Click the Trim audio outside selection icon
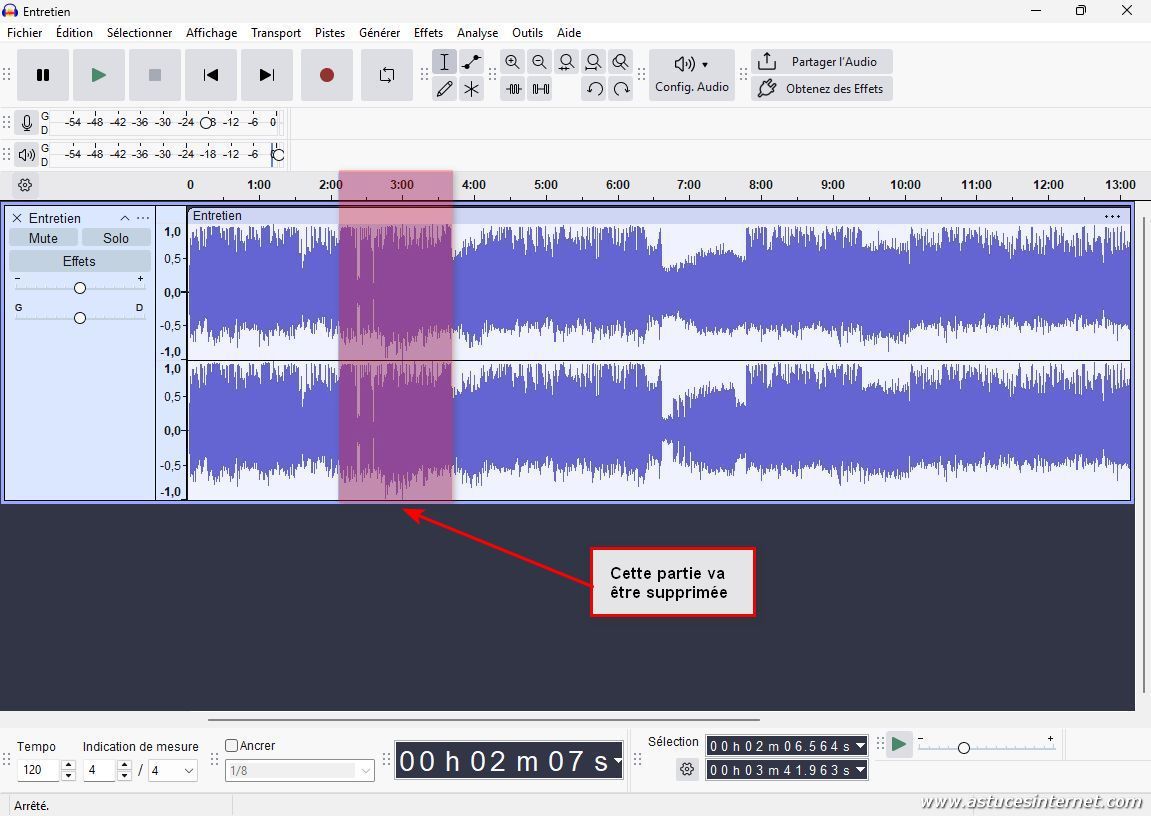 click(x=513, y=89)
